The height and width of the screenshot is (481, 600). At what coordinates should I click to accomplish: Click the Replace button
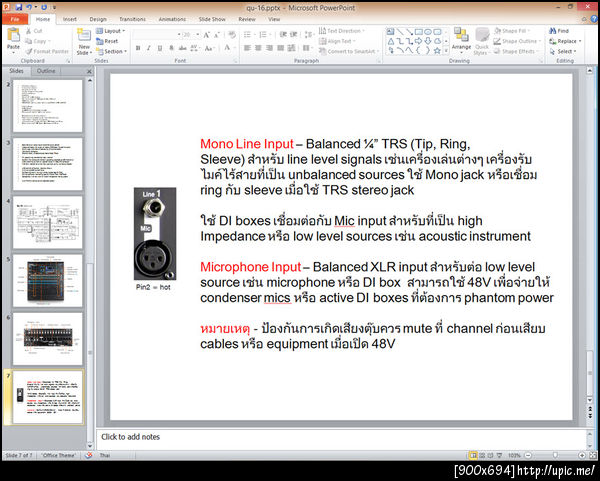565,41
